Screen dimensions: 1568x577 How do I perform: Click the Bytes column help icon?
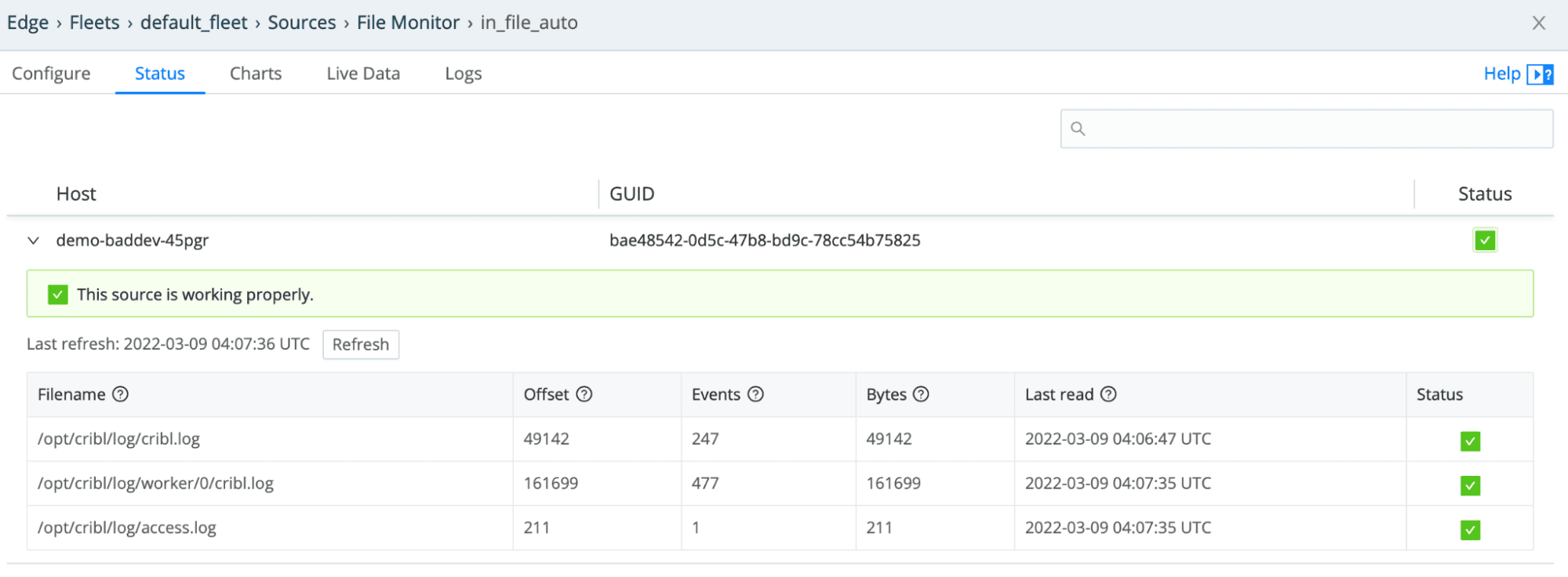tap(921, 394)
